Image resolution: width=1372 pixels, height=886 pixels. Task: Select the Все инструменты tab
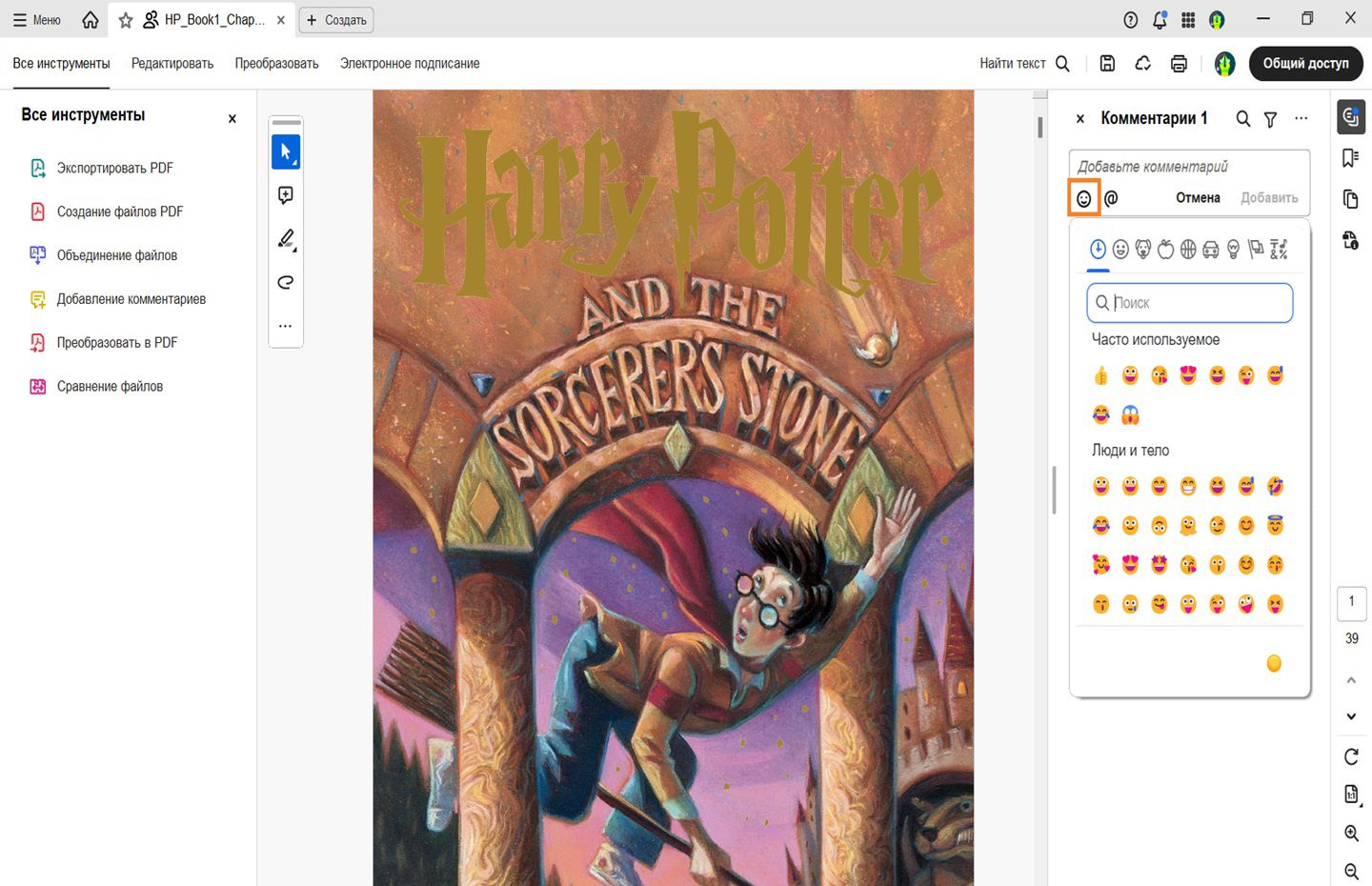(x=62, y=64)
